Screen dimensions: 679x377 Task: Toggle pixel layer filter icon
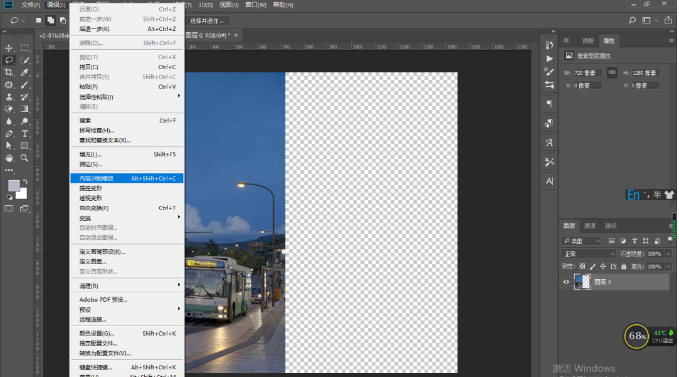(x=611, y=241)
